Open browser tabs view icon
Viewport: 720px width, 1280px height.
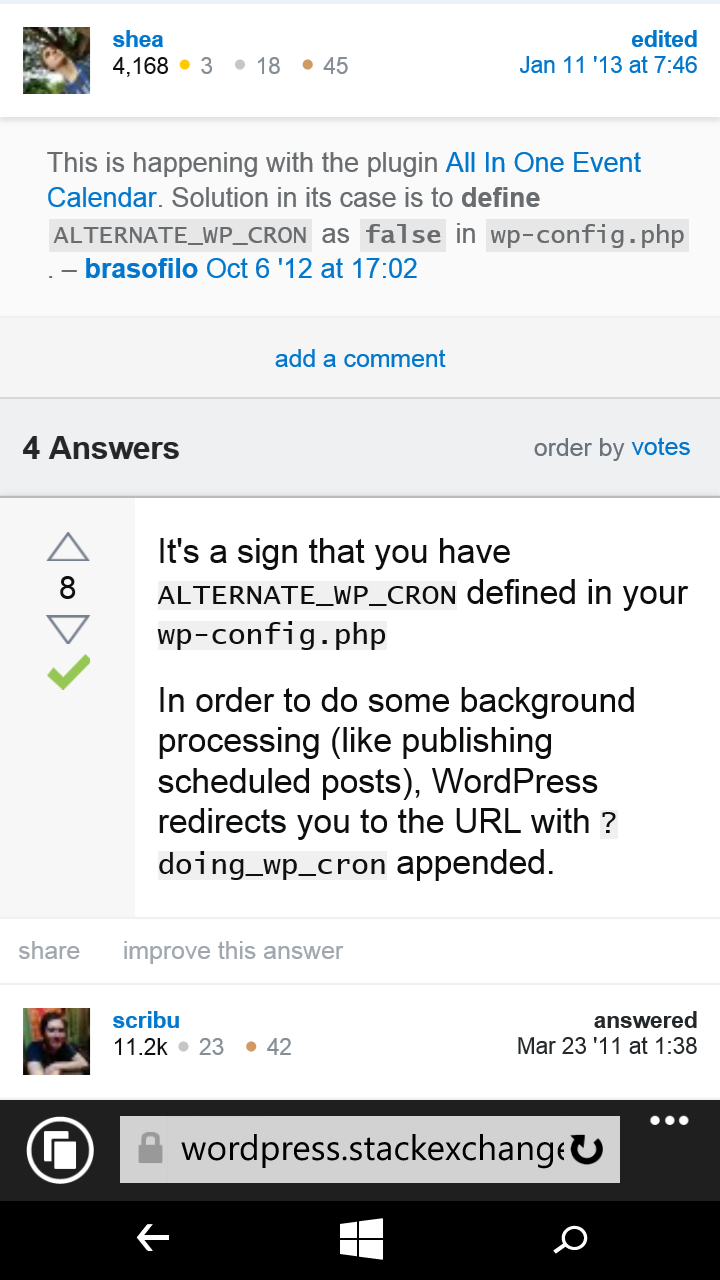pyautogui.click(x=60, y=1150)
